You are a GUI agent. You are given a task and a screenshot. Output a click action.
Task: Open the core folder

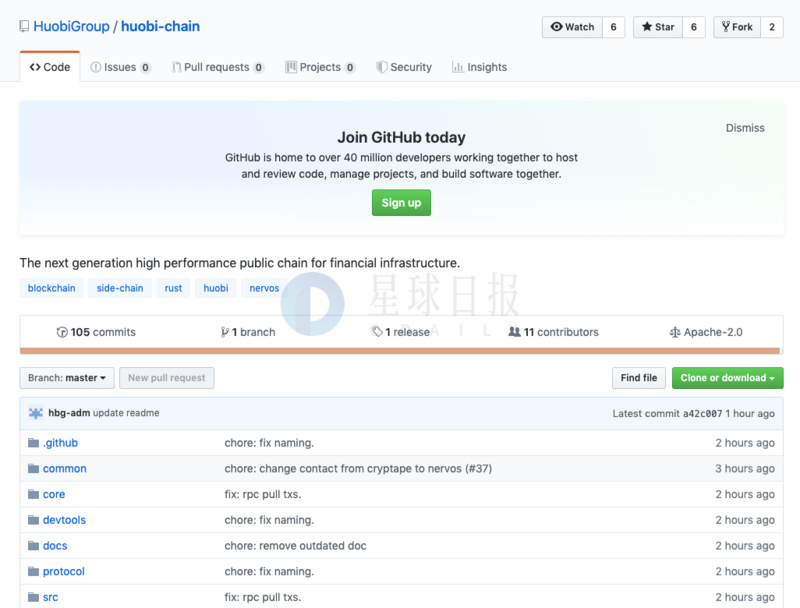tap(54, 494)
